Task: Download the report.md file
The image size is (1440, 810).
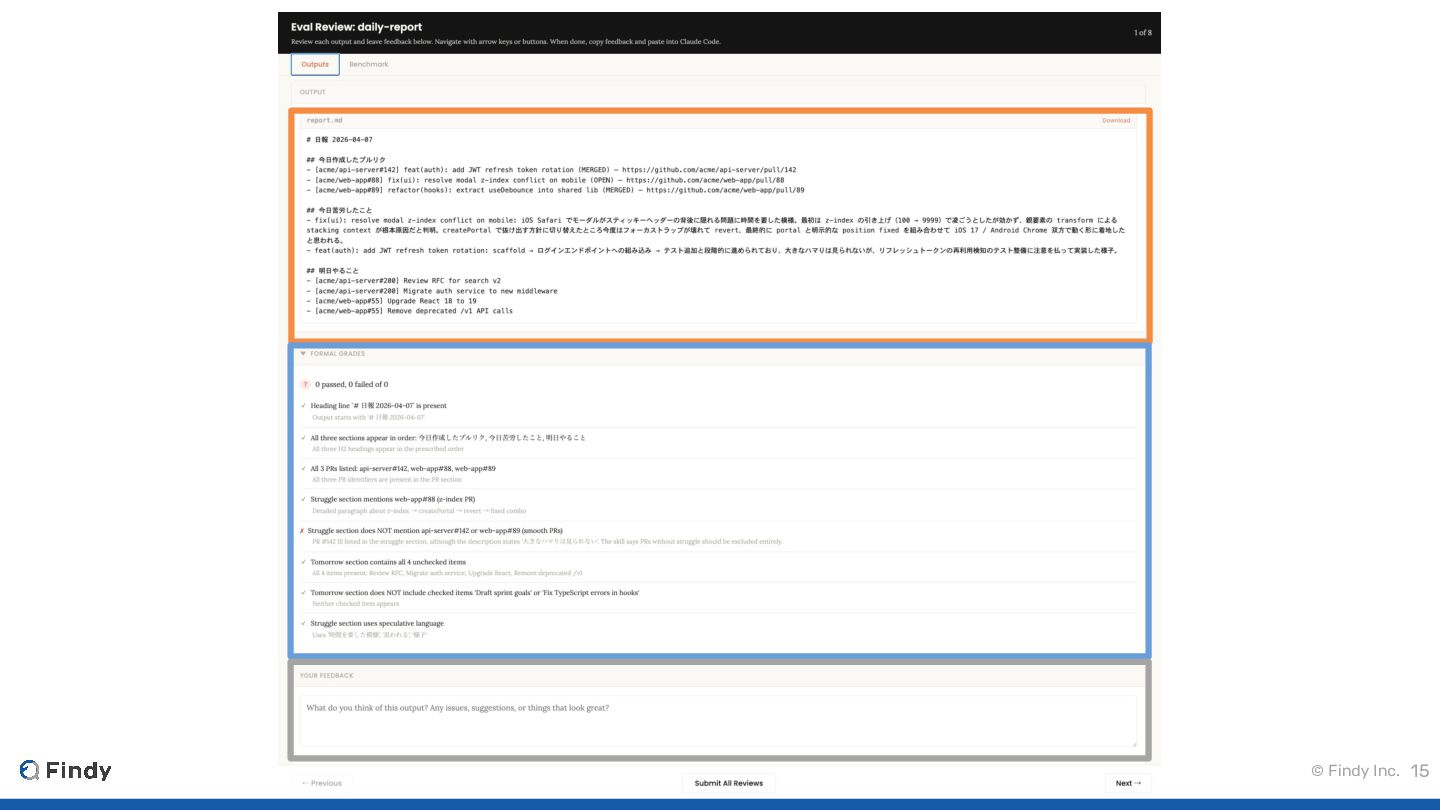Action: coord(1116,120)
